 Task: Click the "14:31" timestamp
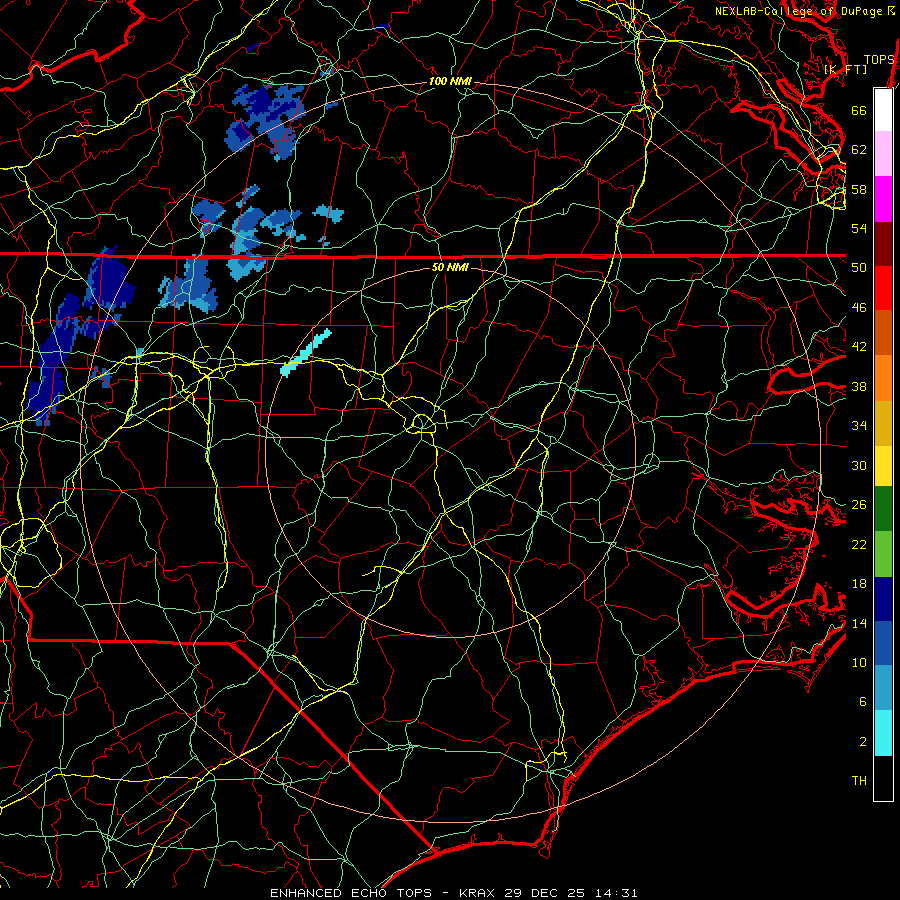pyautogui.click(x=615, y=893)
